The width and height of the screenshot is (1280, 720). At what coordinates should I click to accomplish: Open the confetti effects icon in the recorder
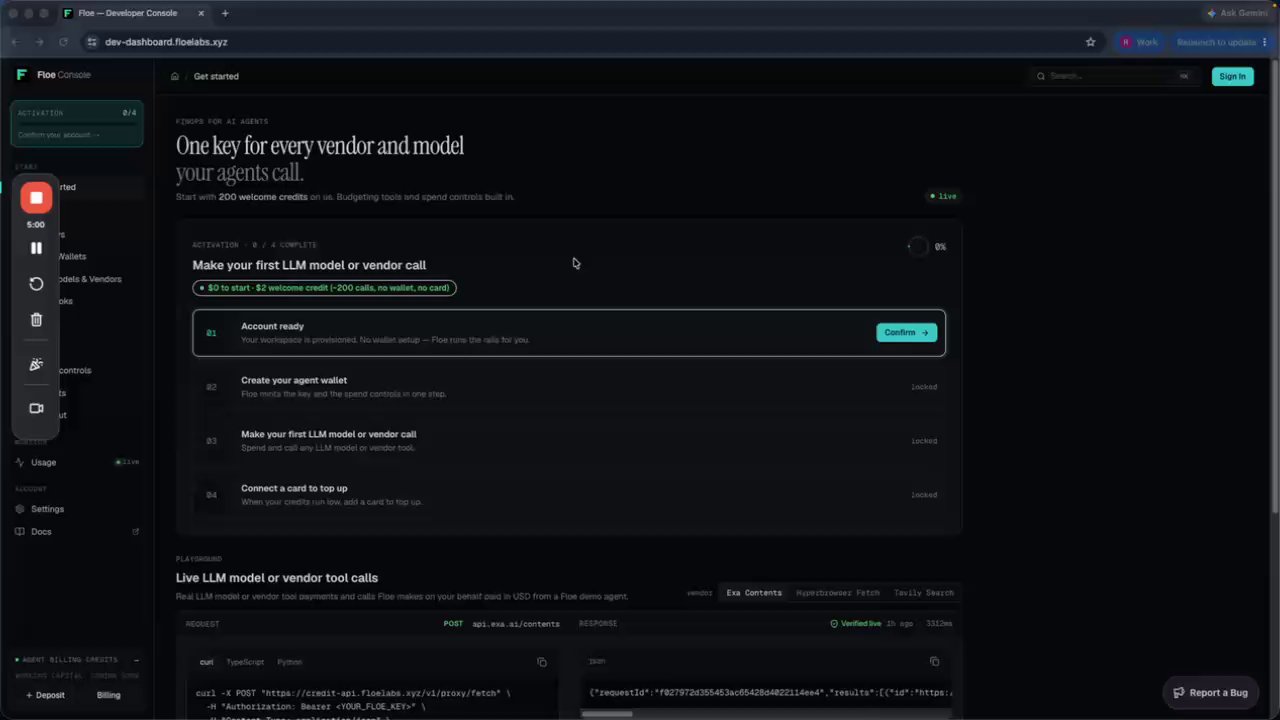click(x=36, y=365)
